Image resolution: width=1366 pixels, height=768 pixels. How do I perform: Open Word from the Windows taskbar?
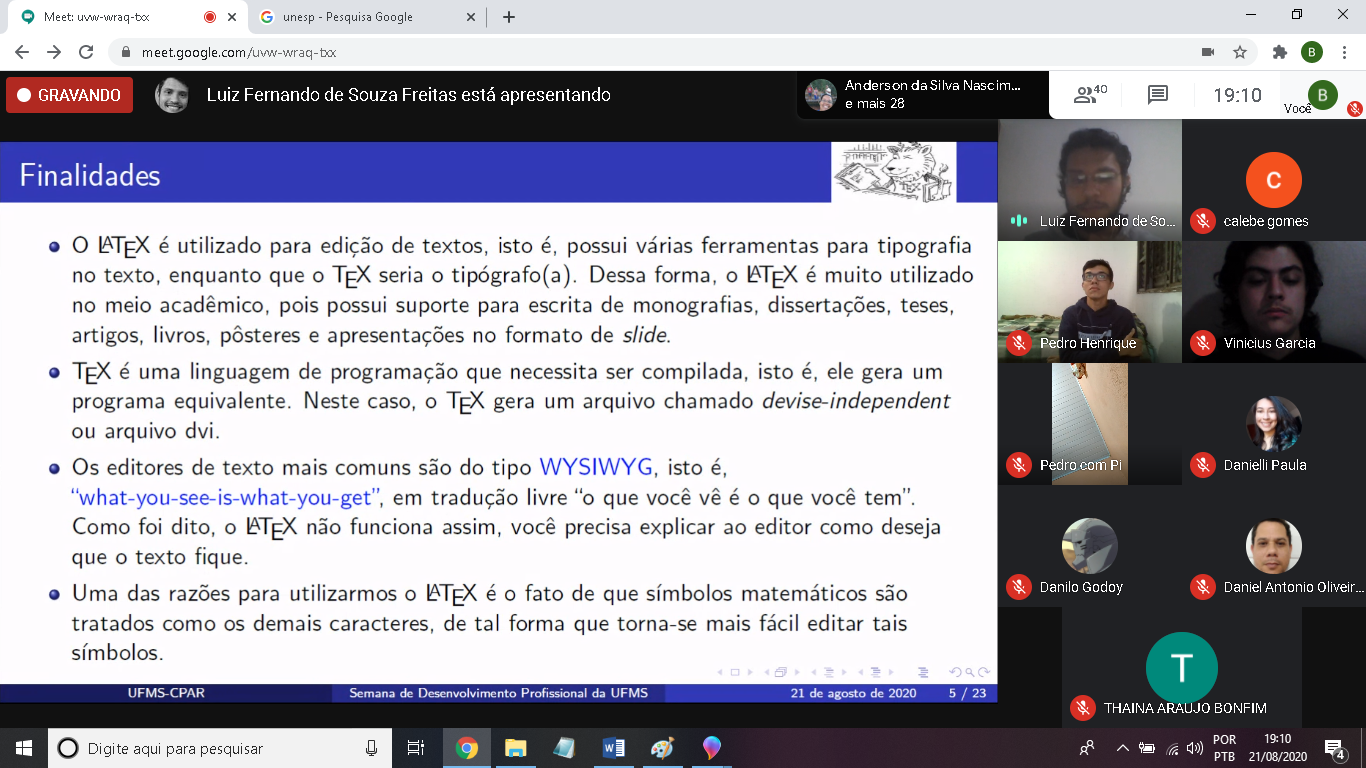[x=613, y=748]
